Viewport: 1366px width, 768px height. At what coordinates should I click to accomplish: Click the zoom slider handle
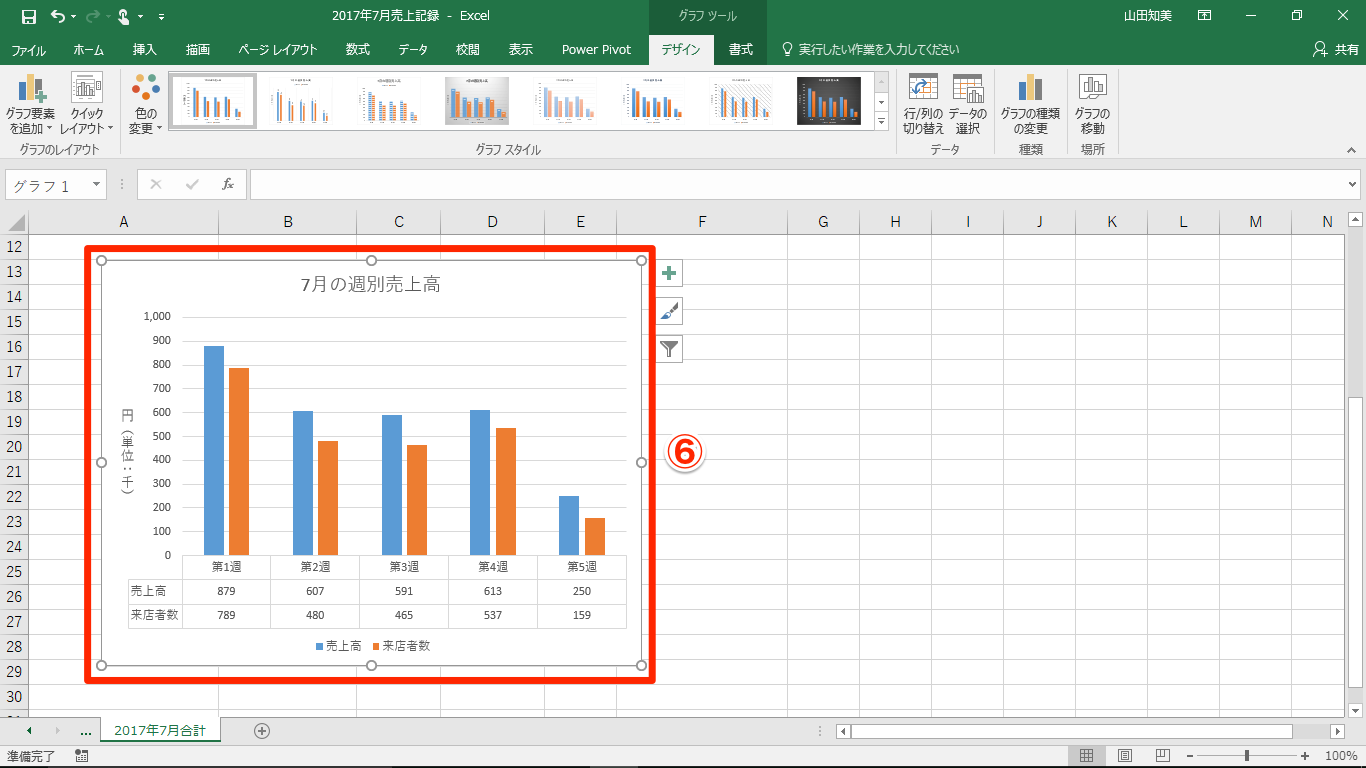[x=1246, y=756]
